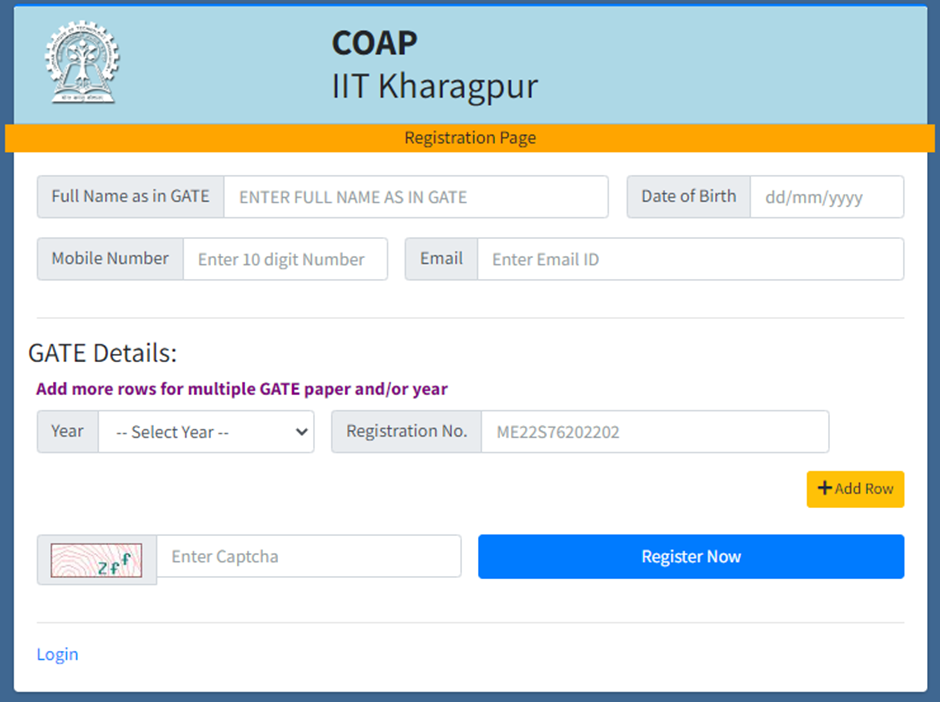Focus the Full Name as in GATE field

coord(416,197)
